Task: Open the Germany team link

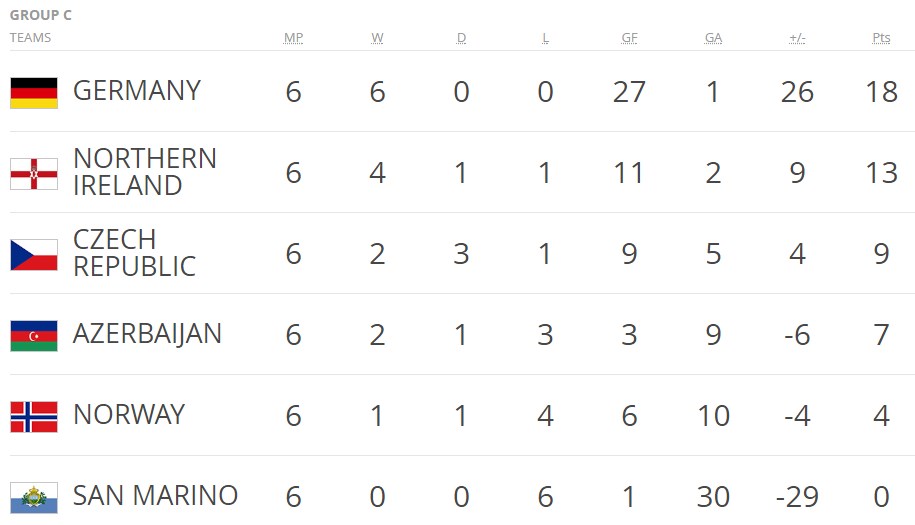Action: (x=137, y=91)
